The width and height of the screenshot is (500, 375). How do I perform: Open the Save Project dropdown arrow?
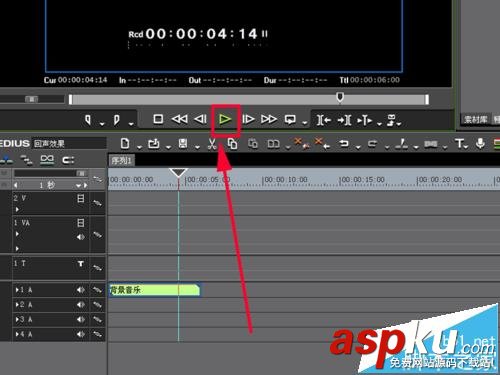197,147
